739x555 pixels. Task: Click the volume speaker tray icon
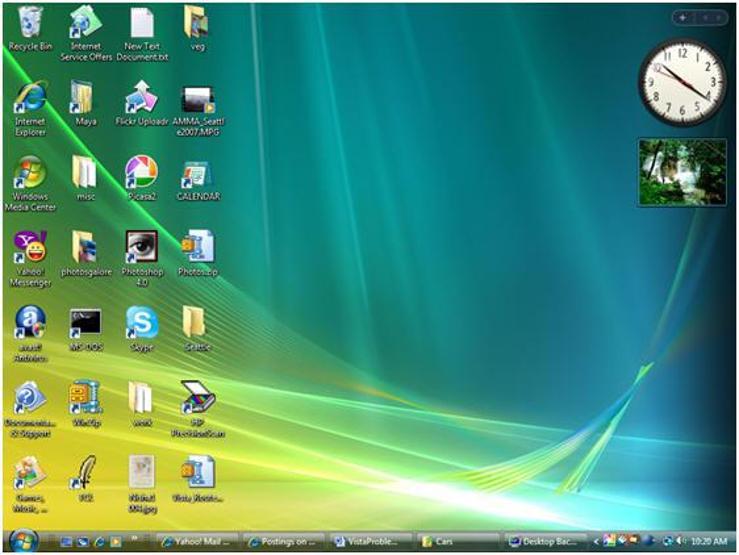680,541
